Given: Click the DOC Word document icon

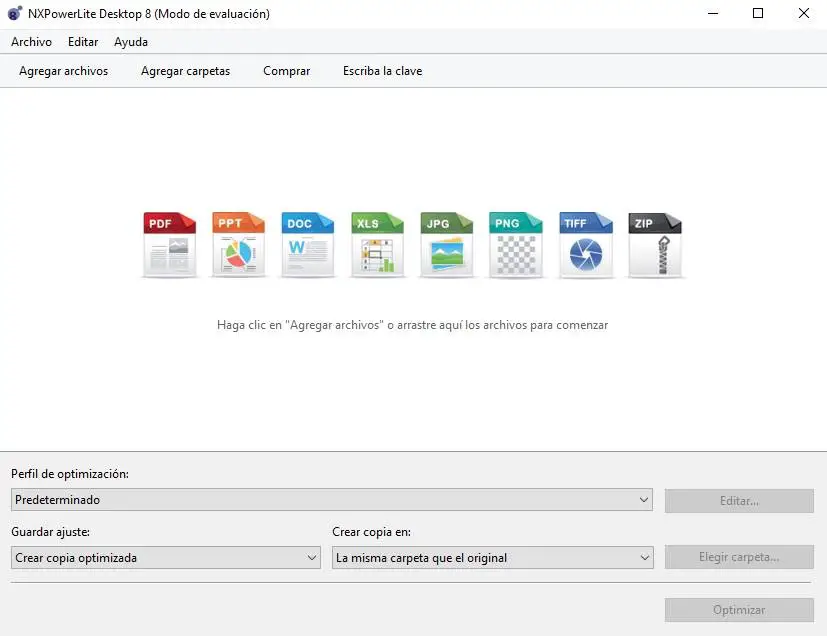Looking at the screenshot, I should [x=308, y=245].
